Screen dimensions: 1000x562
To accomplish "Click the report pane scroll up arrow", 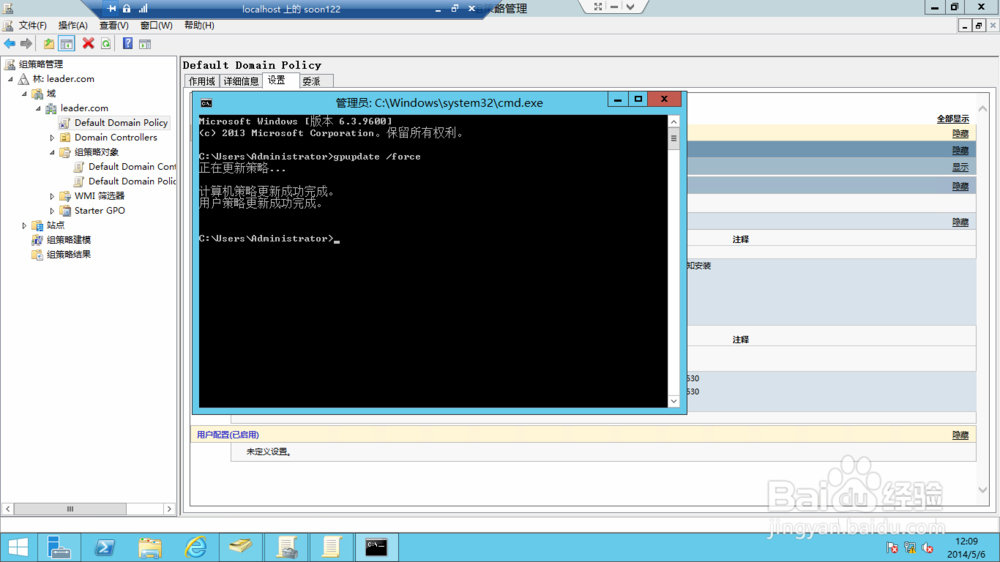I will pyautogui.click(x=983, y=109).
